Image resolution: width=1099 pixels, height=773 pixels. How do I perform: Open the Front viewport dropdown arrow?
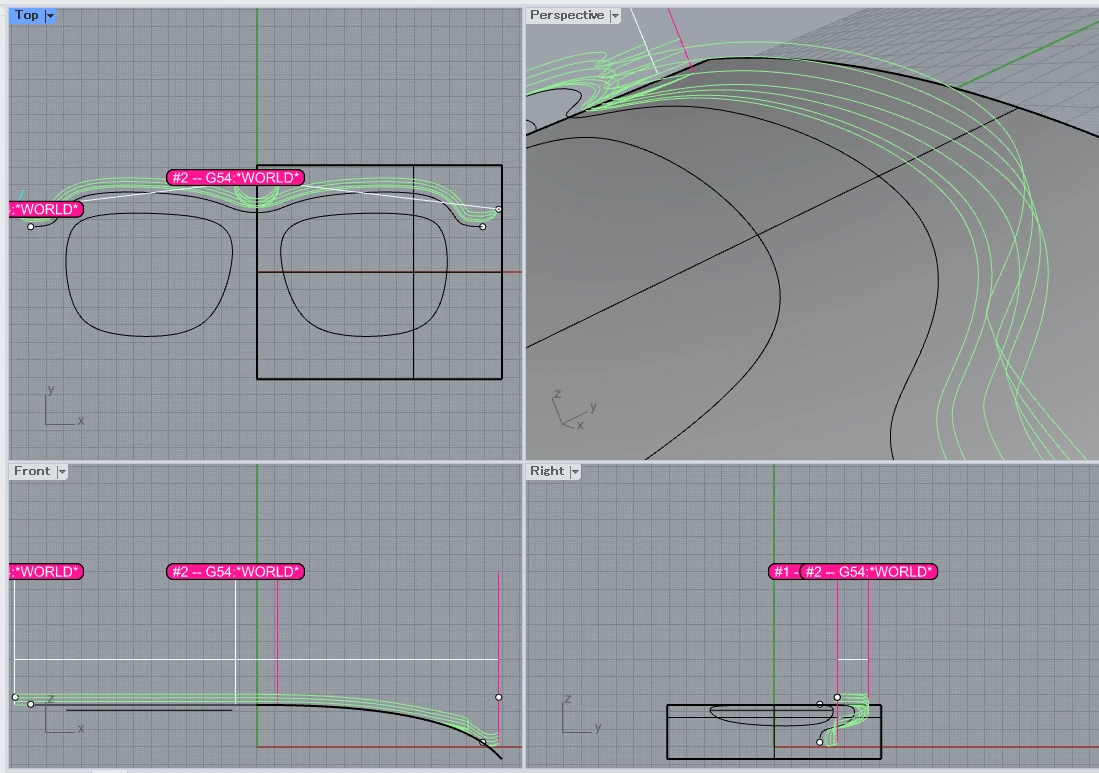click(x=62, y=472)
